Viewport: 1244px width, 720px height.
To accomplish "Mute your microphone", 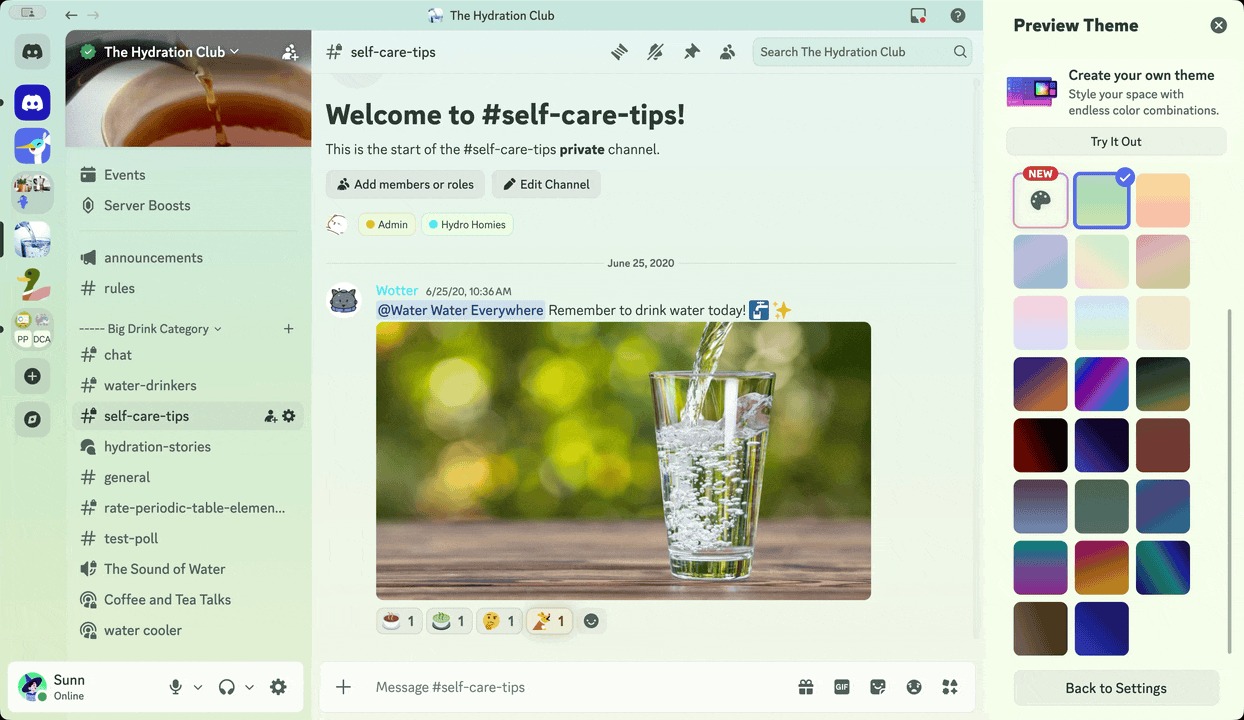I will [x=176, y=687].
